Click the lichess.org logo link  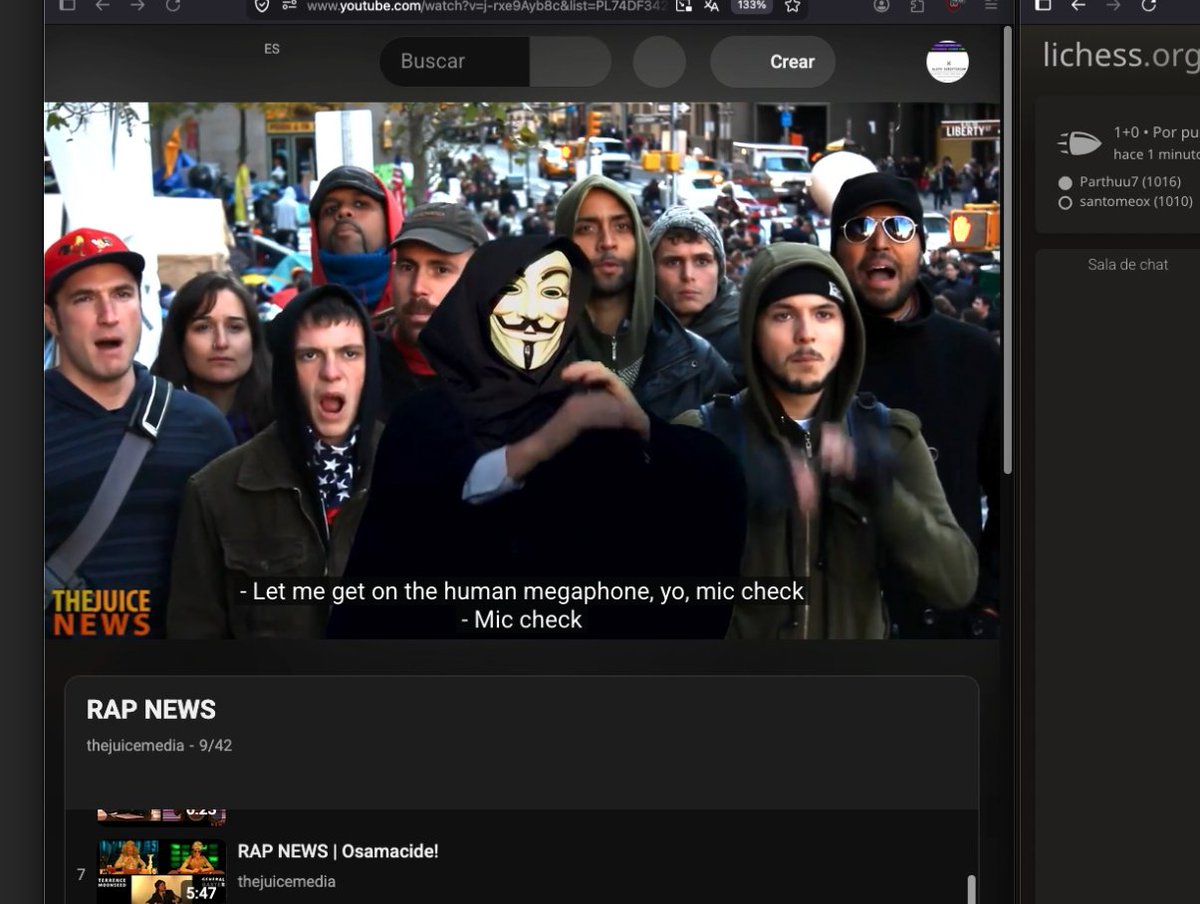[x=1120, y=55]
